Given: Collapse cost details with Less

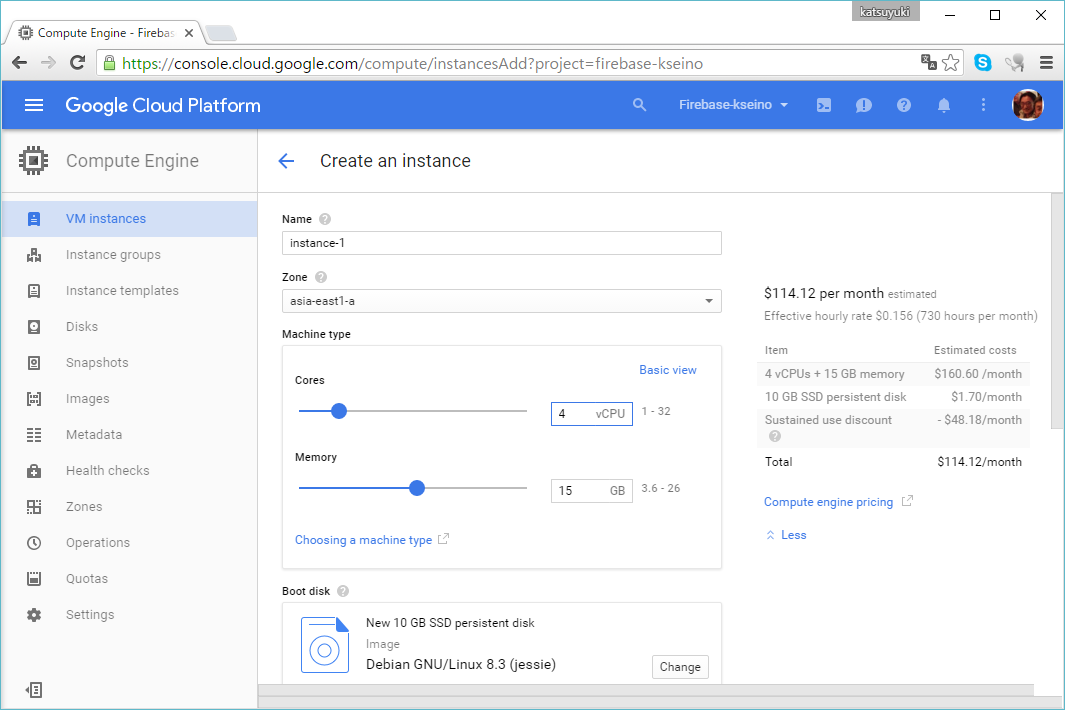Looking at the screenshot, I should click(786, 535).
